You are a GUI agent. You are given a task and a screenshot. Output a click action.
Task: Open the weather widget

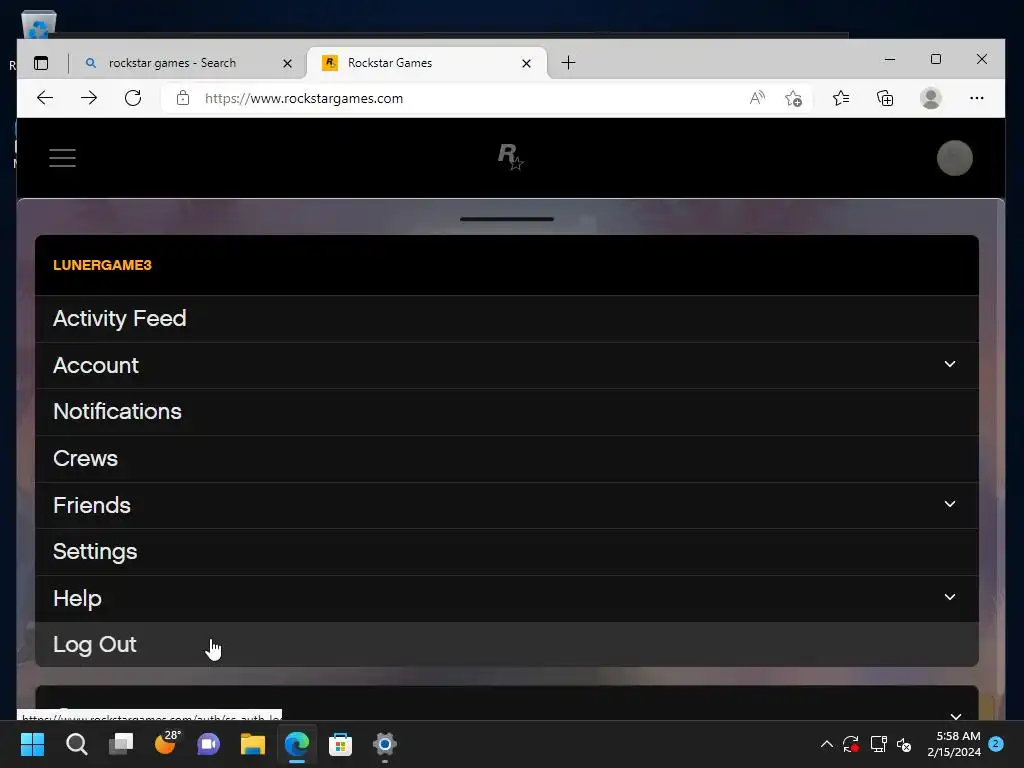click(x=167, y=743)
